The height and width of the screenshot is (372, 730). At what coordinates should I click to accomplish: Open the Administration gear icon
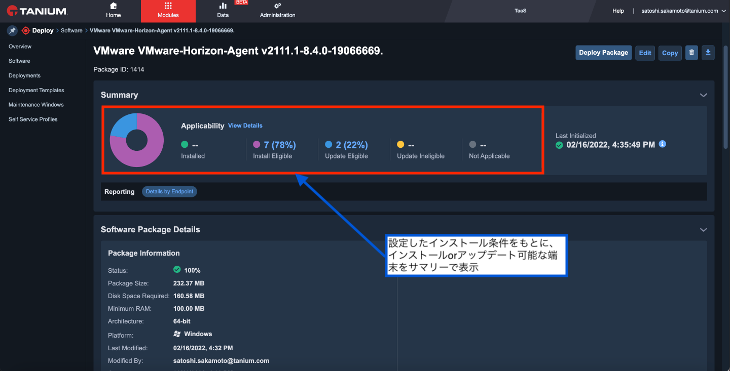277,6
